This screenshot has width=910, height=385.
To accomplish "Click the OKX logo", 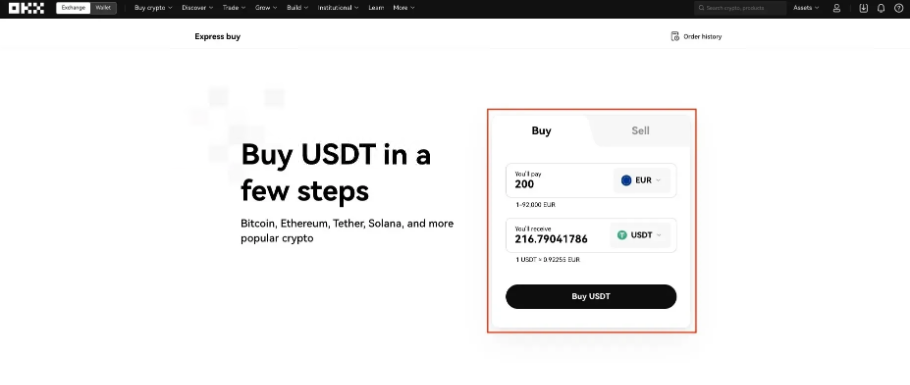I will tap(26, 8).
